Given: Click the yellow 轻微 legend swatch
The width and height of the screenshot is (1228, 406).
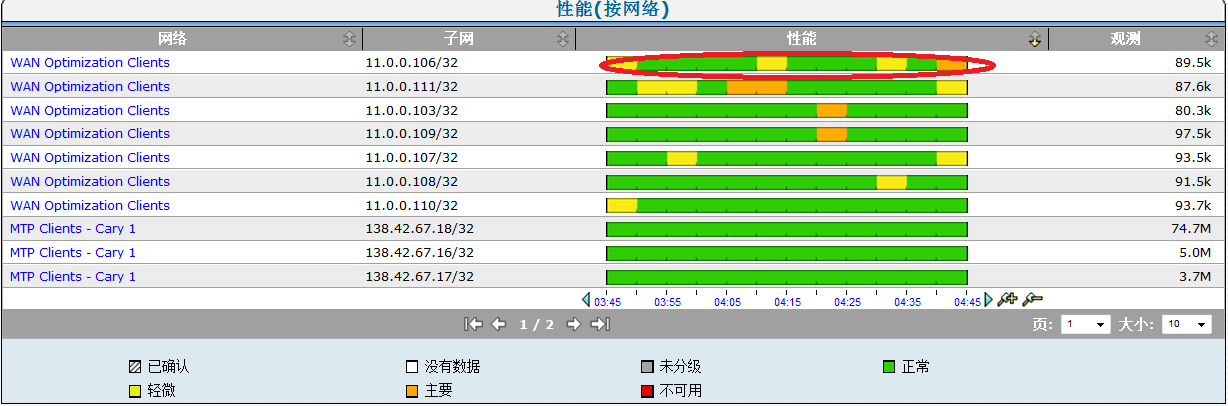Looking at the screenshot, I should [x=134, y=391].
